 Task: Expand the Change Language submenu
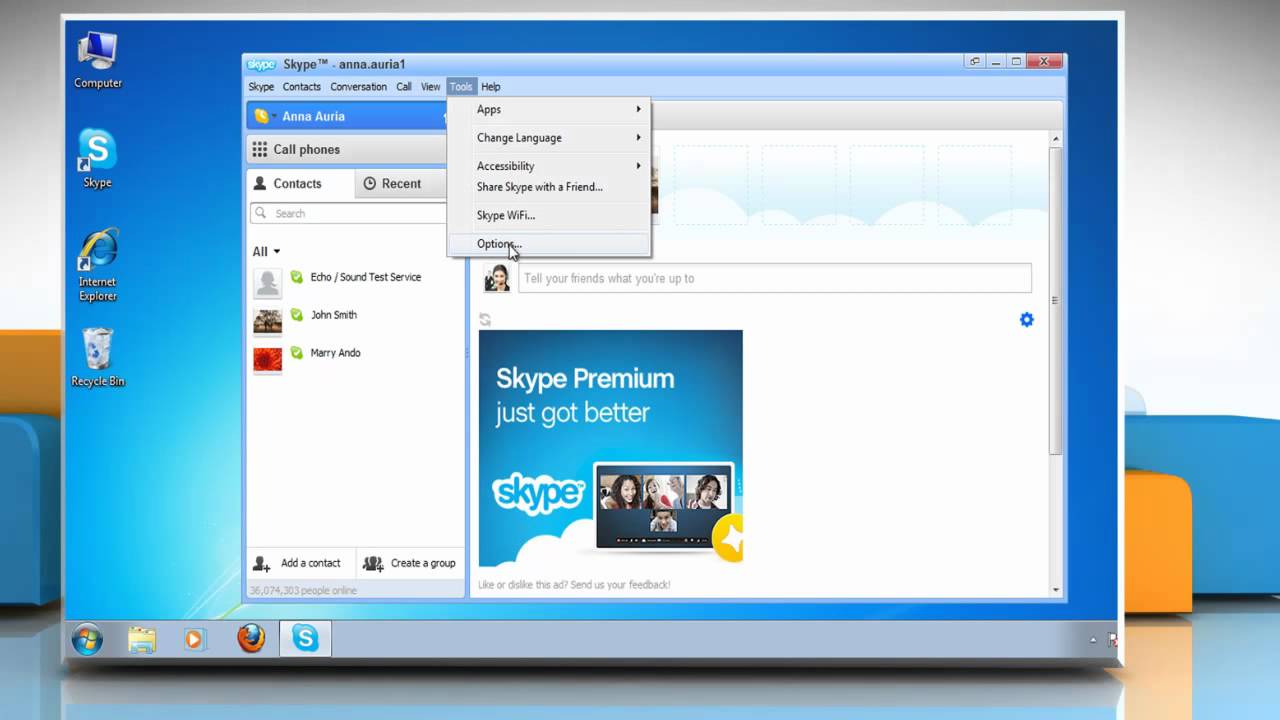tap(549, 138)
